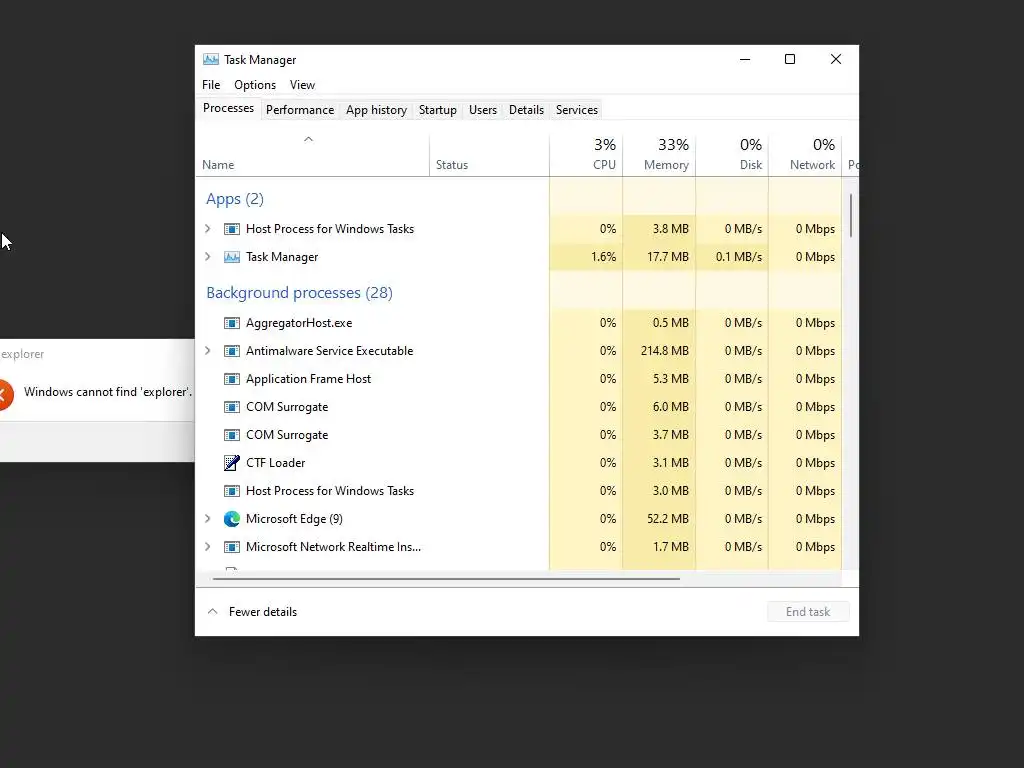Select the Processes tab
1024x768 pixels.
coord(228,108)
